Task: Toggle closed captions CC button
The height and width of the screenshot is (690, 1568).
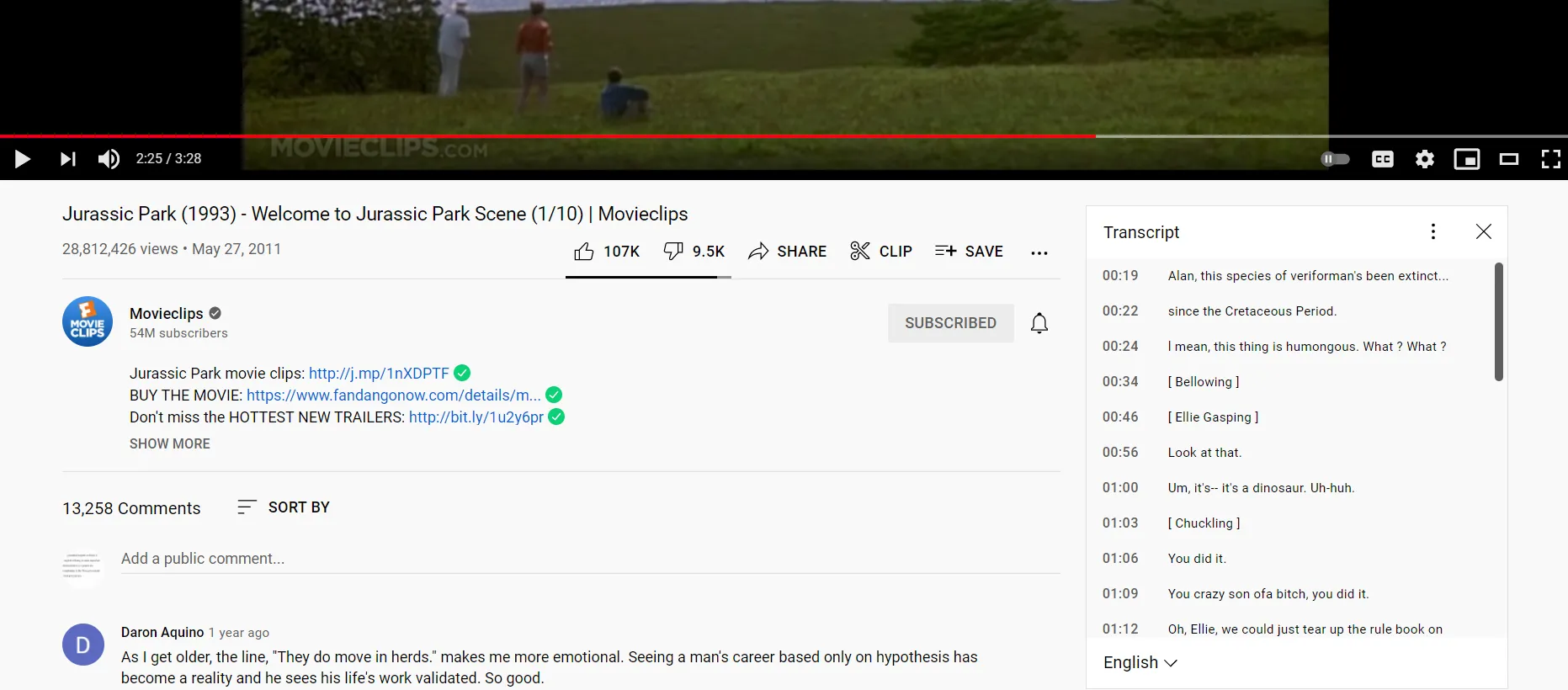Action: pos(1383,159)
